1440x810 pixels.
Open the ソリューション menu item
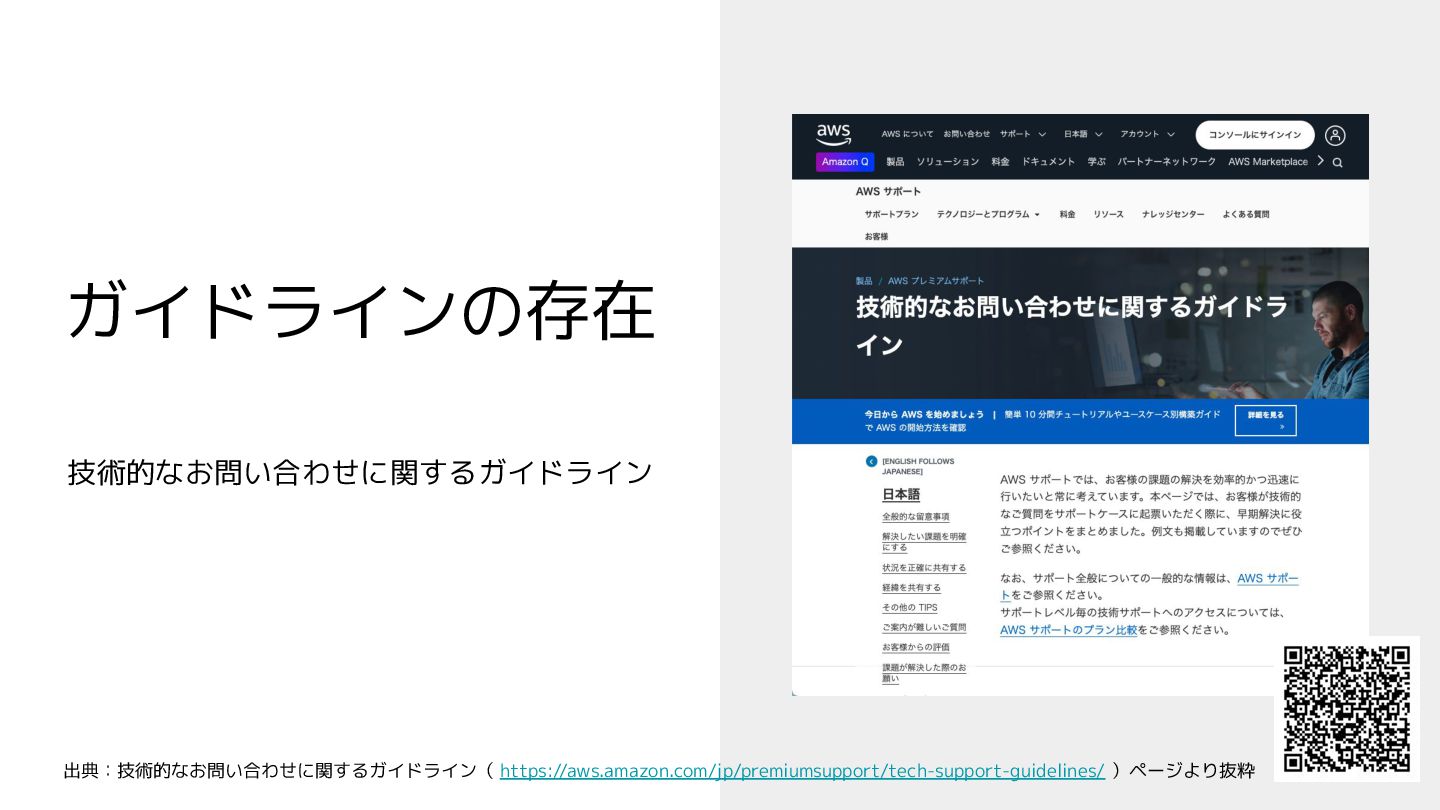click(947, 162)
